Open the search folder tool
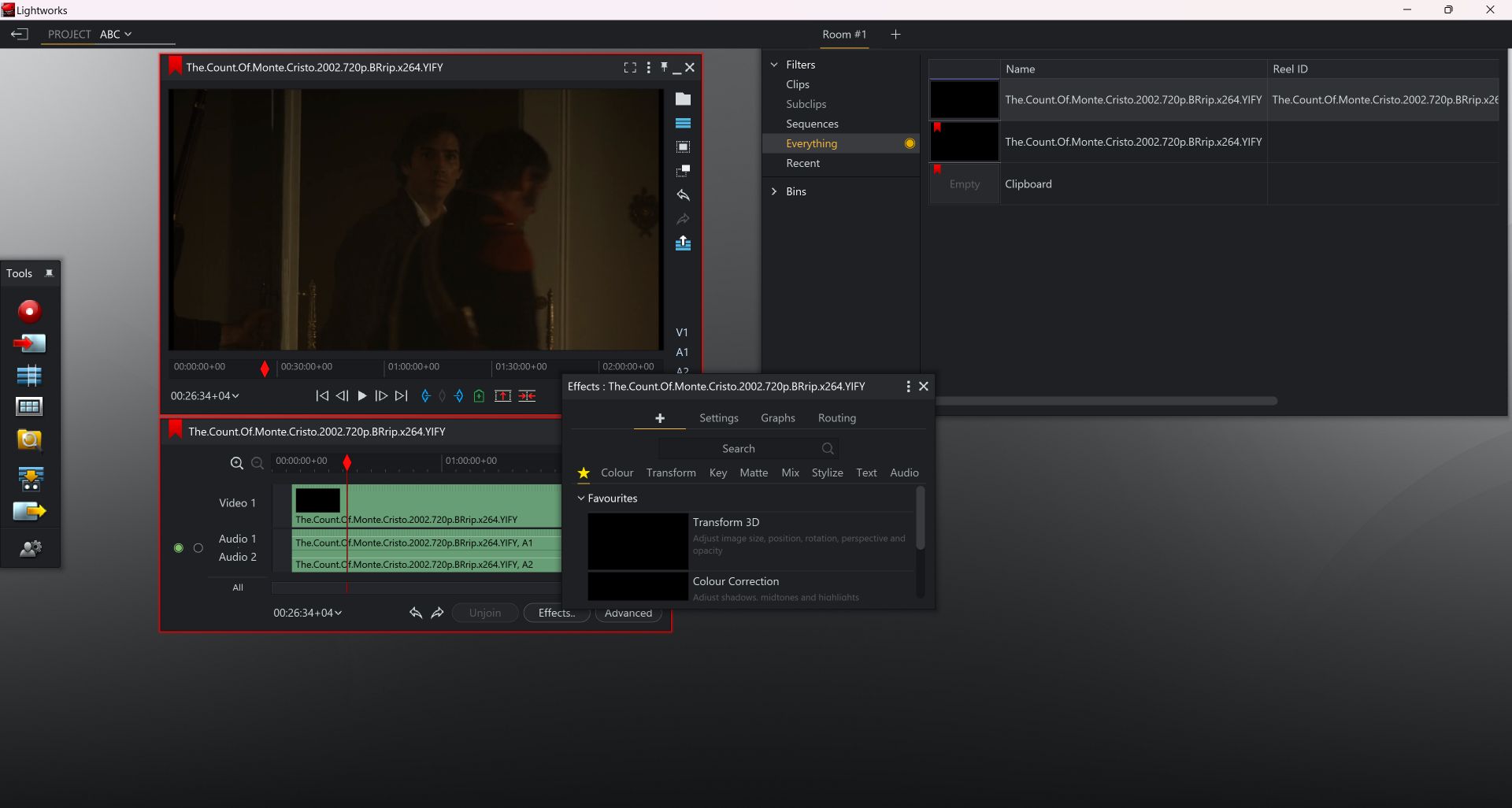Image resolution: width=1512 pixels, height=808 pixels. point(29,440)
